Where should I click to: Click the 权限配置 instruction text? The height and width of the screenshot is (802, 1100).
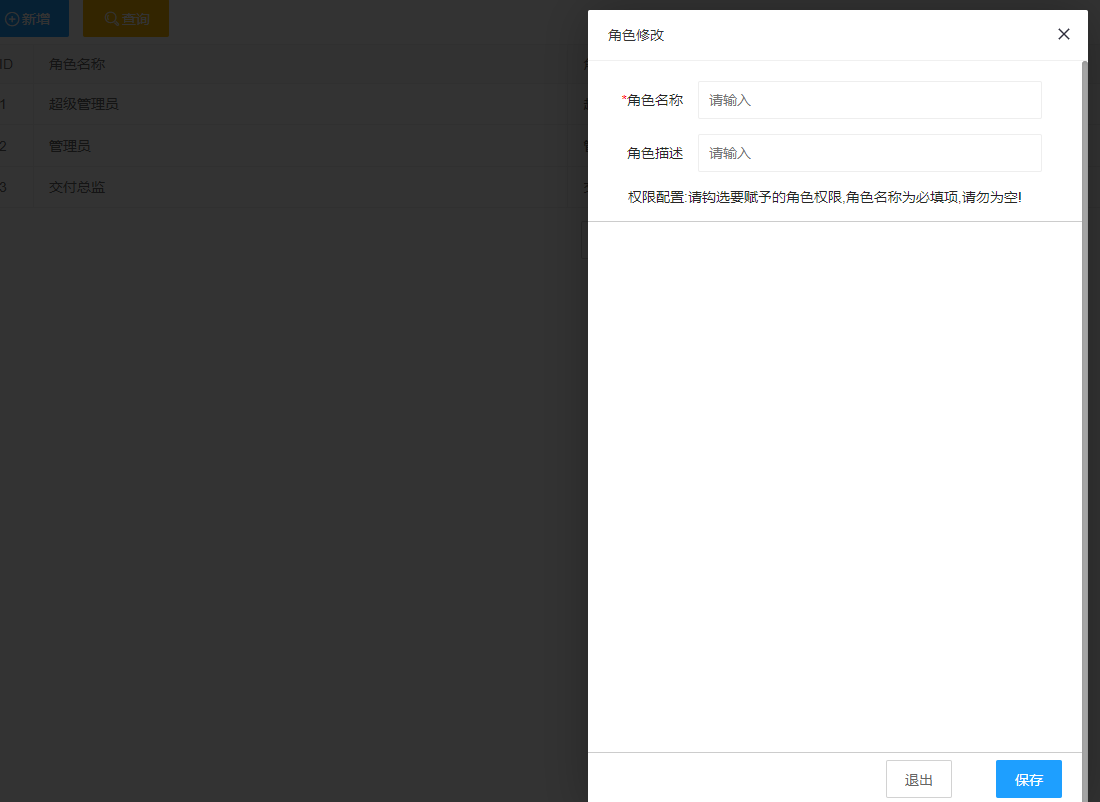click(x=824, y=197)
